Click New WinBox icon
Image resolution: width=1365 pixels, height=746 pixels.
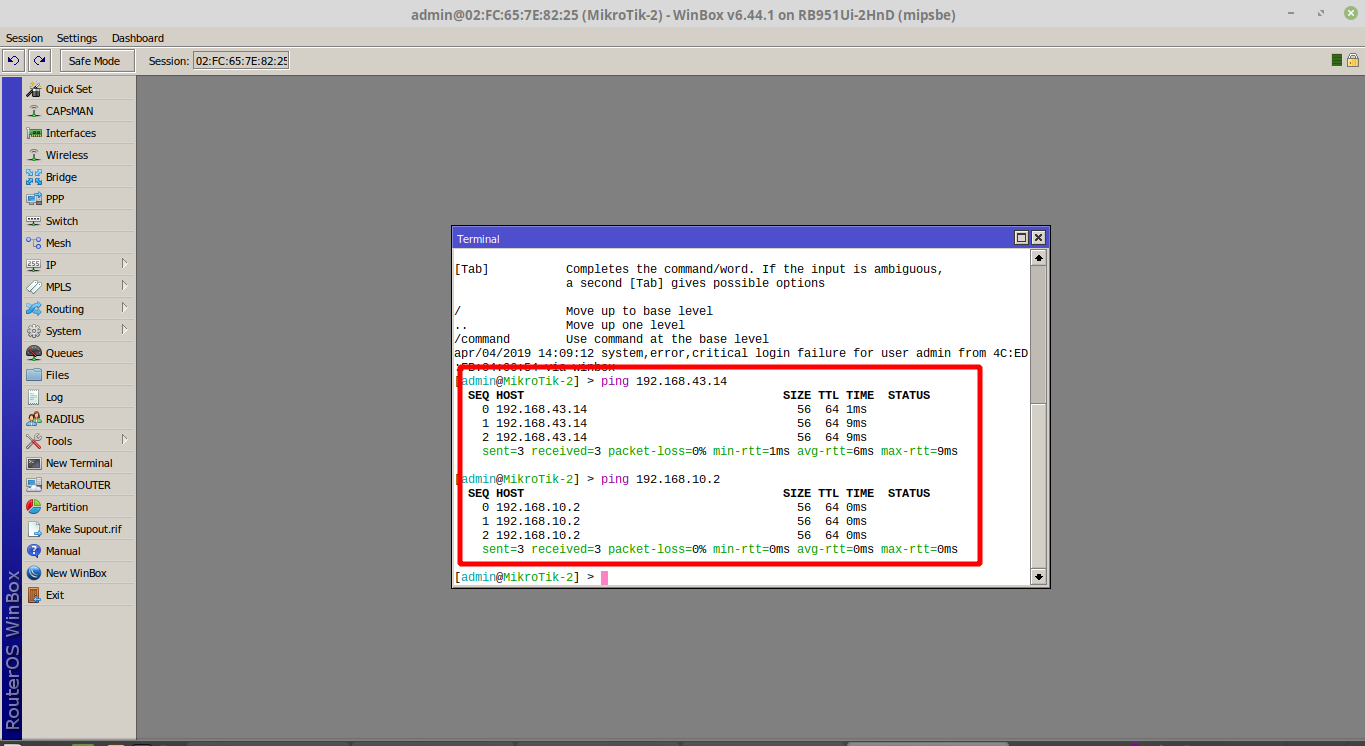pyautogui.click(x=34, y=573)
